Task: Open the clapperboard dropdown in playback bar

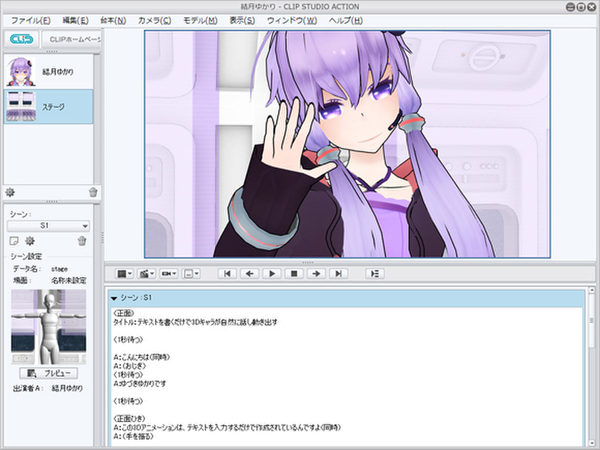Action: coord(147,274)
